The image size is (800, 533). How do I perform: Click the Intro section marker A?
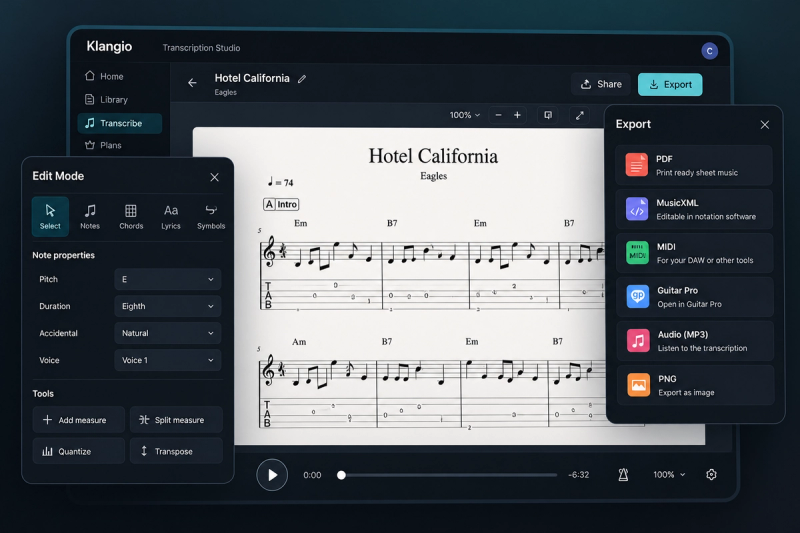click(x=281, y=205)
